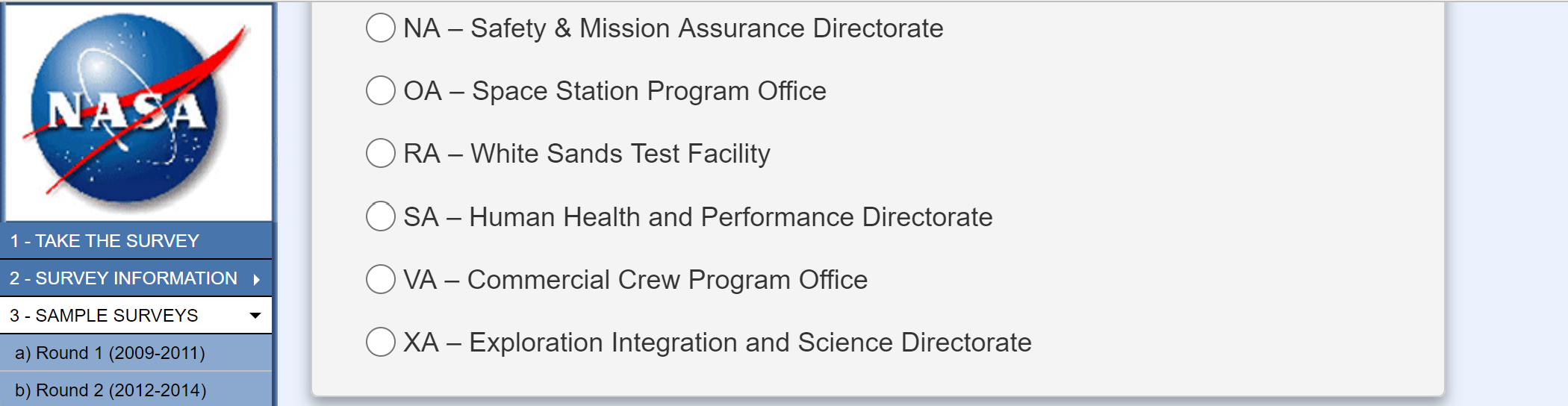Choose the VA Commercial Crew Program Office radio circle
1568x406 pixels.
(x=381, y=279)
